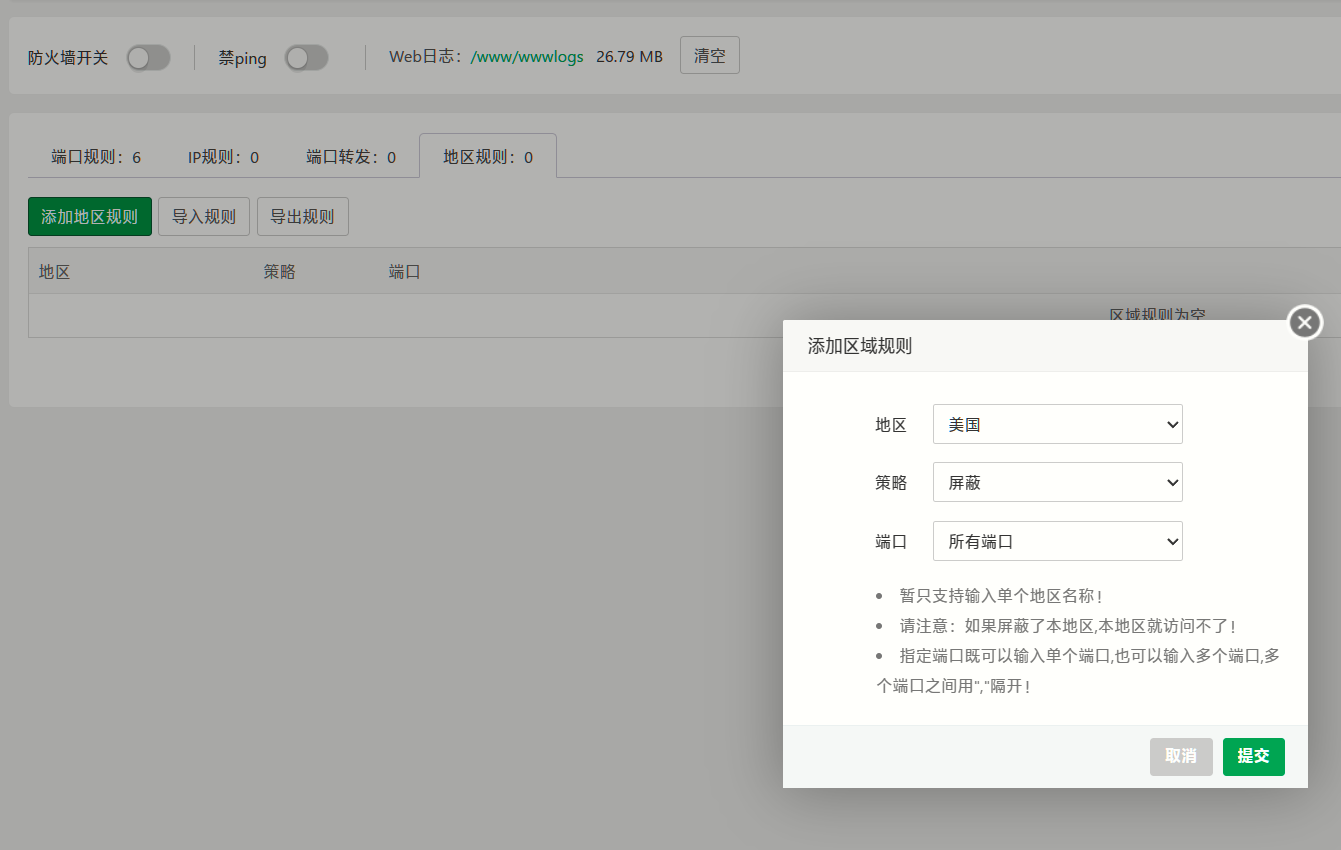The image size is (1341, 850).
Task: Click the 地区 column header
Action: click(55, 272)
